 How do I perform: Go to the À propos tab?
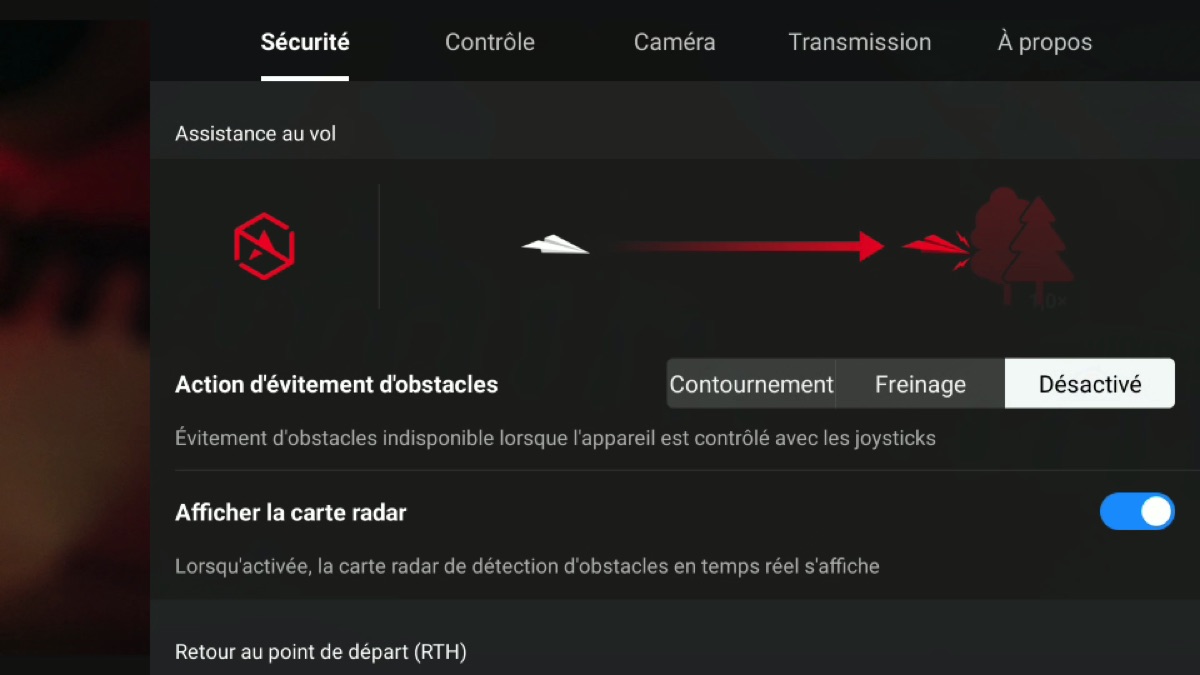pyautogui.click(x=1045, y=43)
